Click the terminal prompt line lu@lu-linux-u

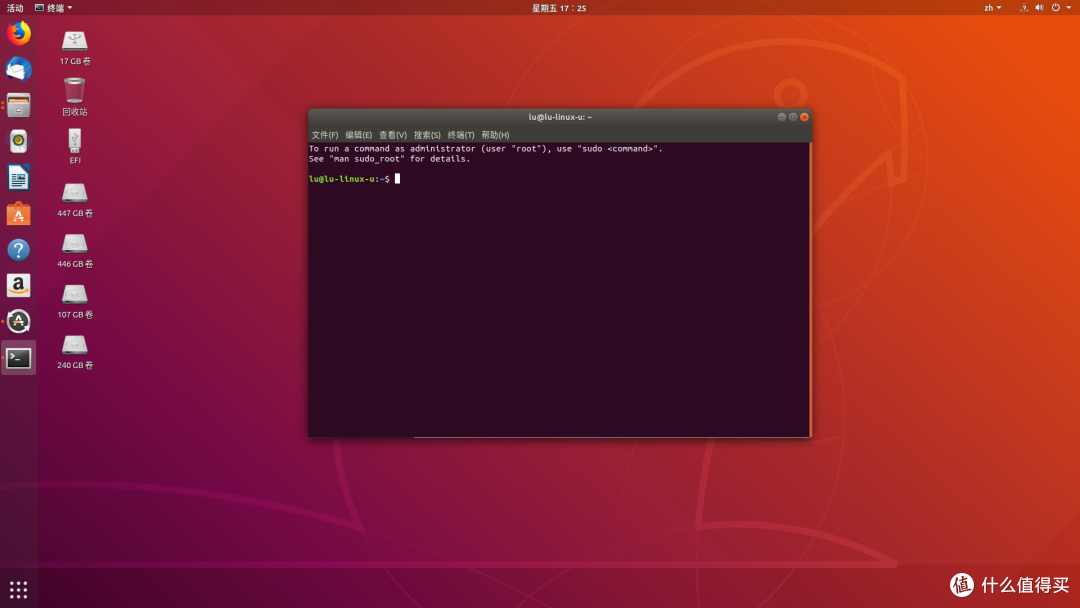349,179
